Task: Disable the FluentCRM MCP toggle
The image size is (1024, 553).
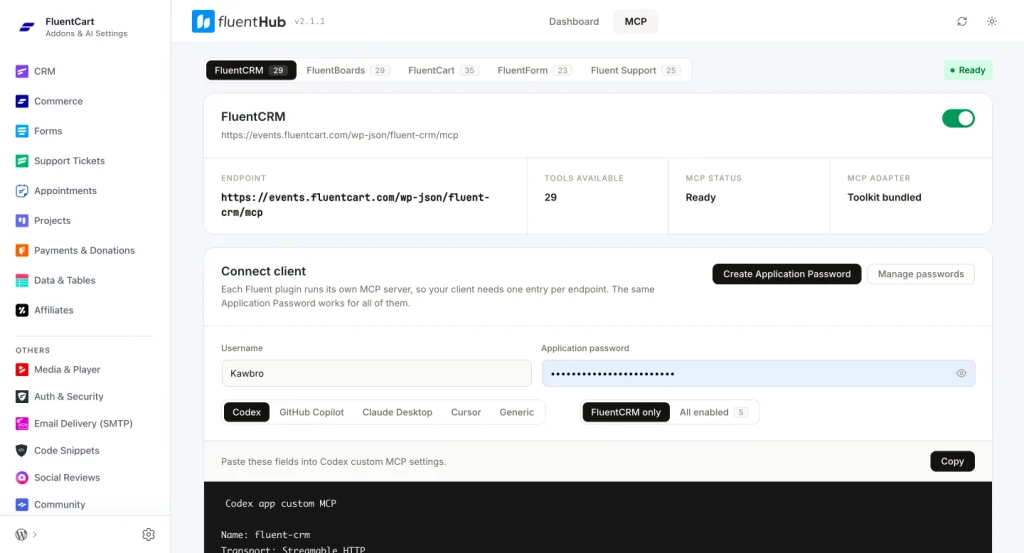Action: coord(958,118)
